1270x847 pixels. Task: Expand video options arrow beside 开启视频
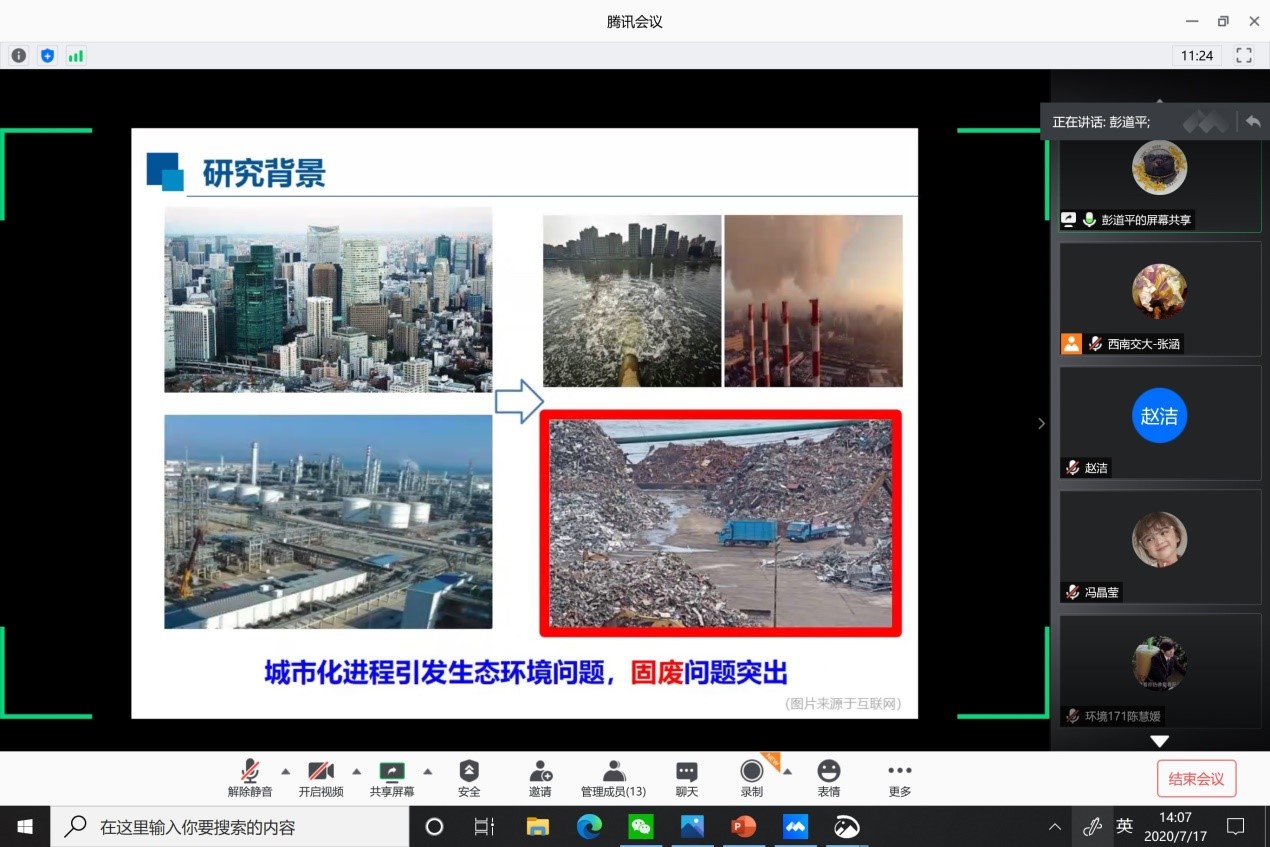click(x=356, y=771)
